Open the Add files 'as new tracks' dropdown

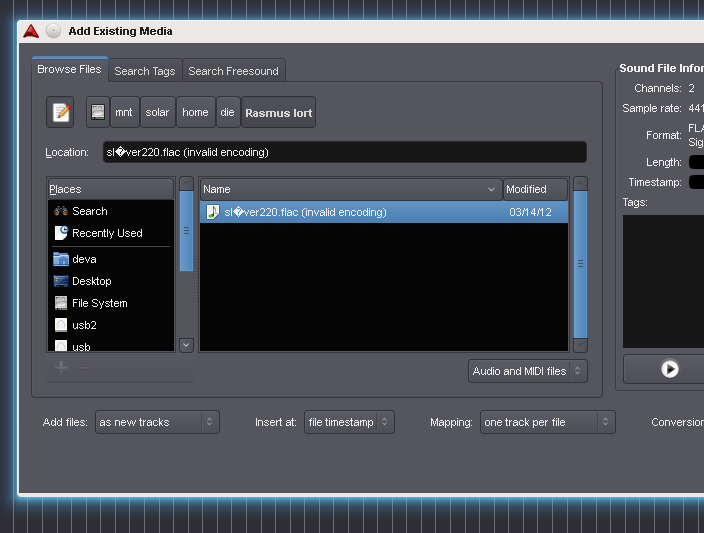point(157,422)
